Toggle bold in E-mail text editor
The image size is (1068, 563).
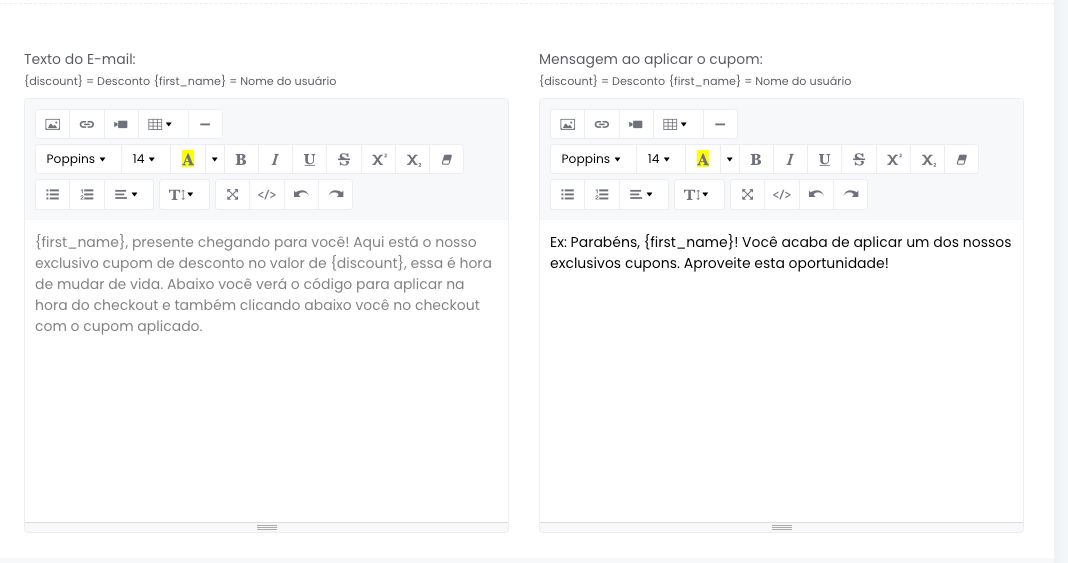click(241, 159)
